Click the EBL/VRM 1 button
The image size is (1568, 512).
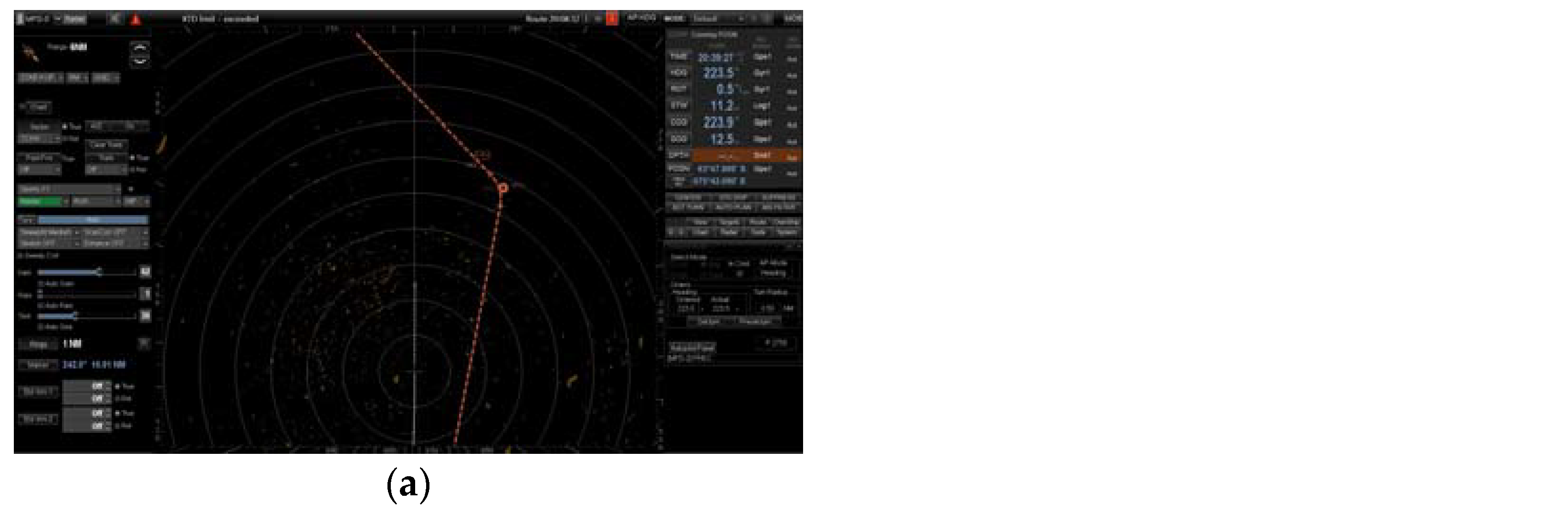point(39,391)
